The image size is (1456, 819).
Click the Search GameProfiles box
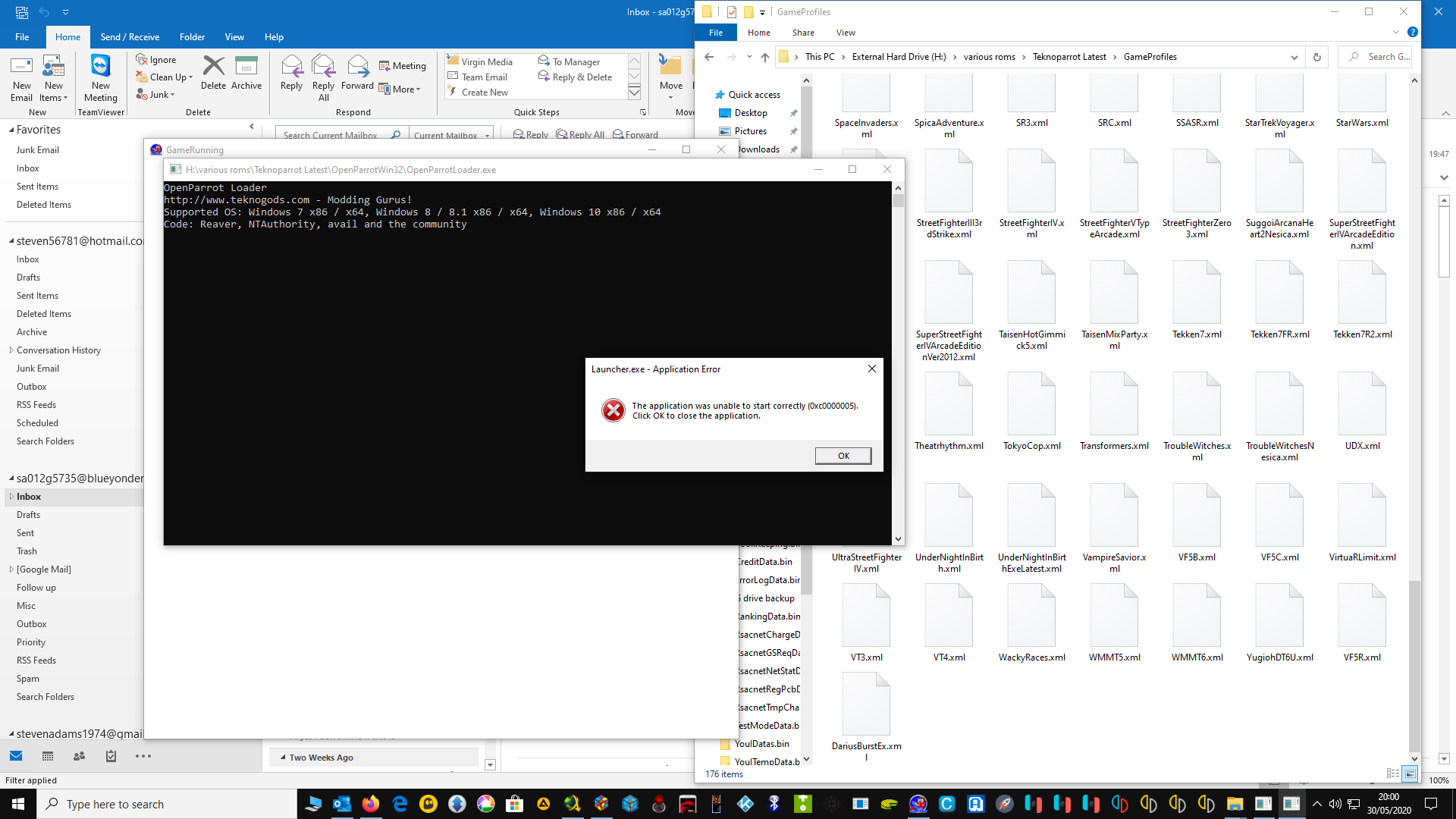click(x=1375, y=57)
